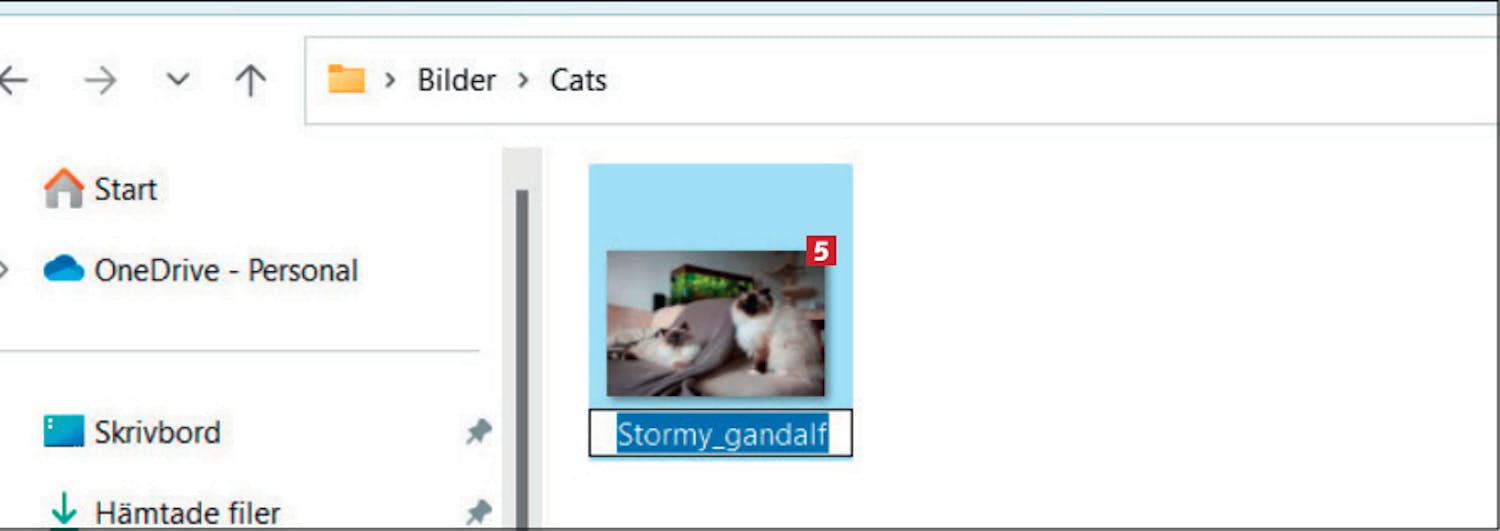Click the OneDrive cloud icon
1500x531 pixels.
(x=64, y=269)
